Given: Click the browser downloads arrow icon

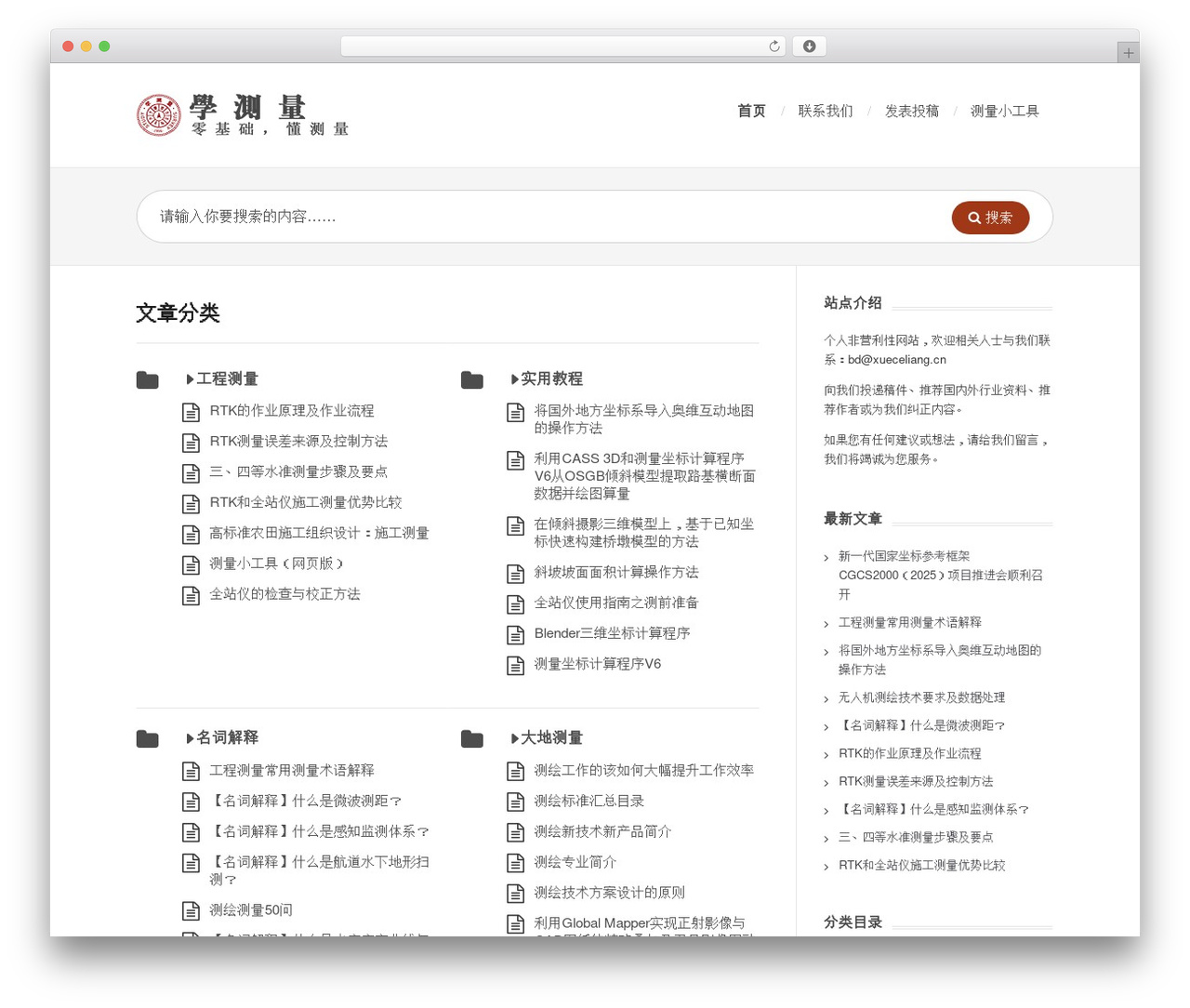Looking at the screenshot, I should tap(809, 46).
